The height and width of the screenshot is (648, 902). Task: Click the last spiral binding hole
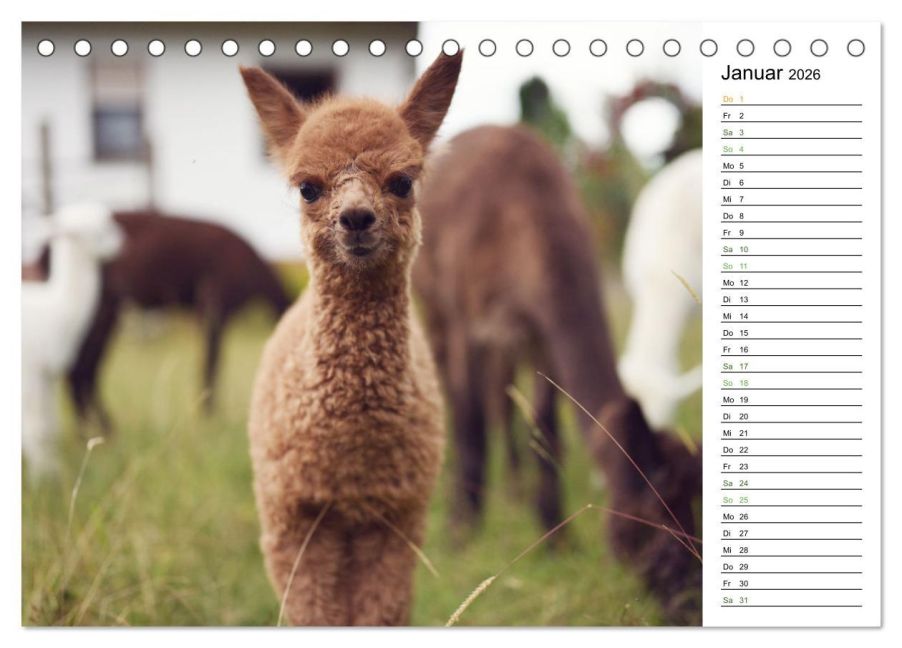click(x=855, y=48)
